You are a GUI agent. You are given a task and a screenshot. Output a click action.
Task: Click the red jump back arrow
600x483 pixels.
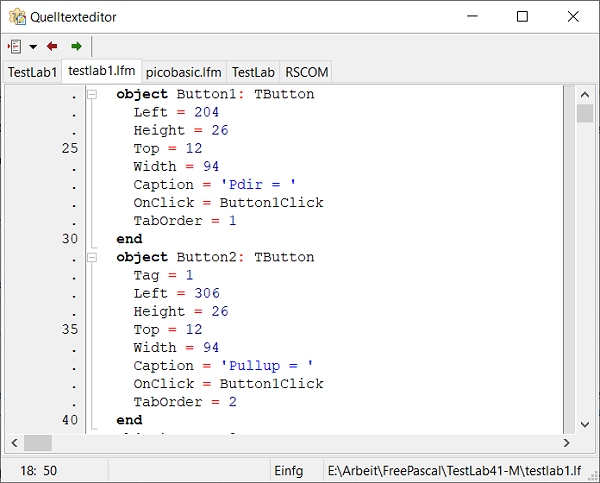click(x=52, y=46)
